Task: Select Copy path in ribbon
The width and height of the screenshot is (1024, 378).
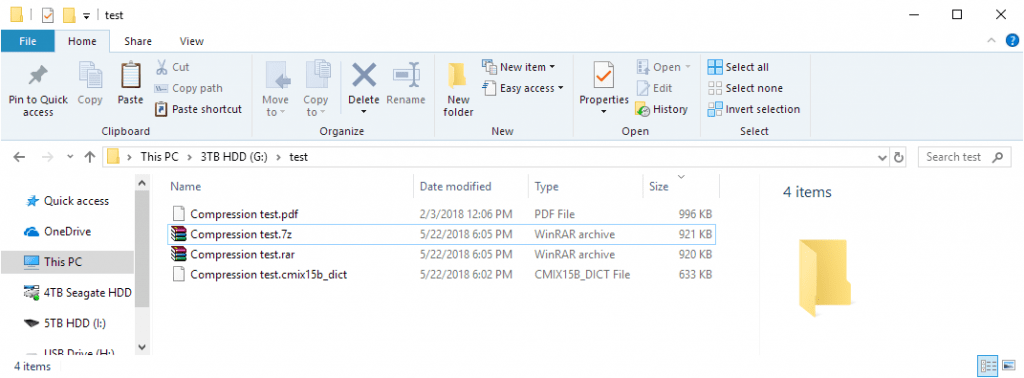Action: pyautogui.click(x=189, y=88)
